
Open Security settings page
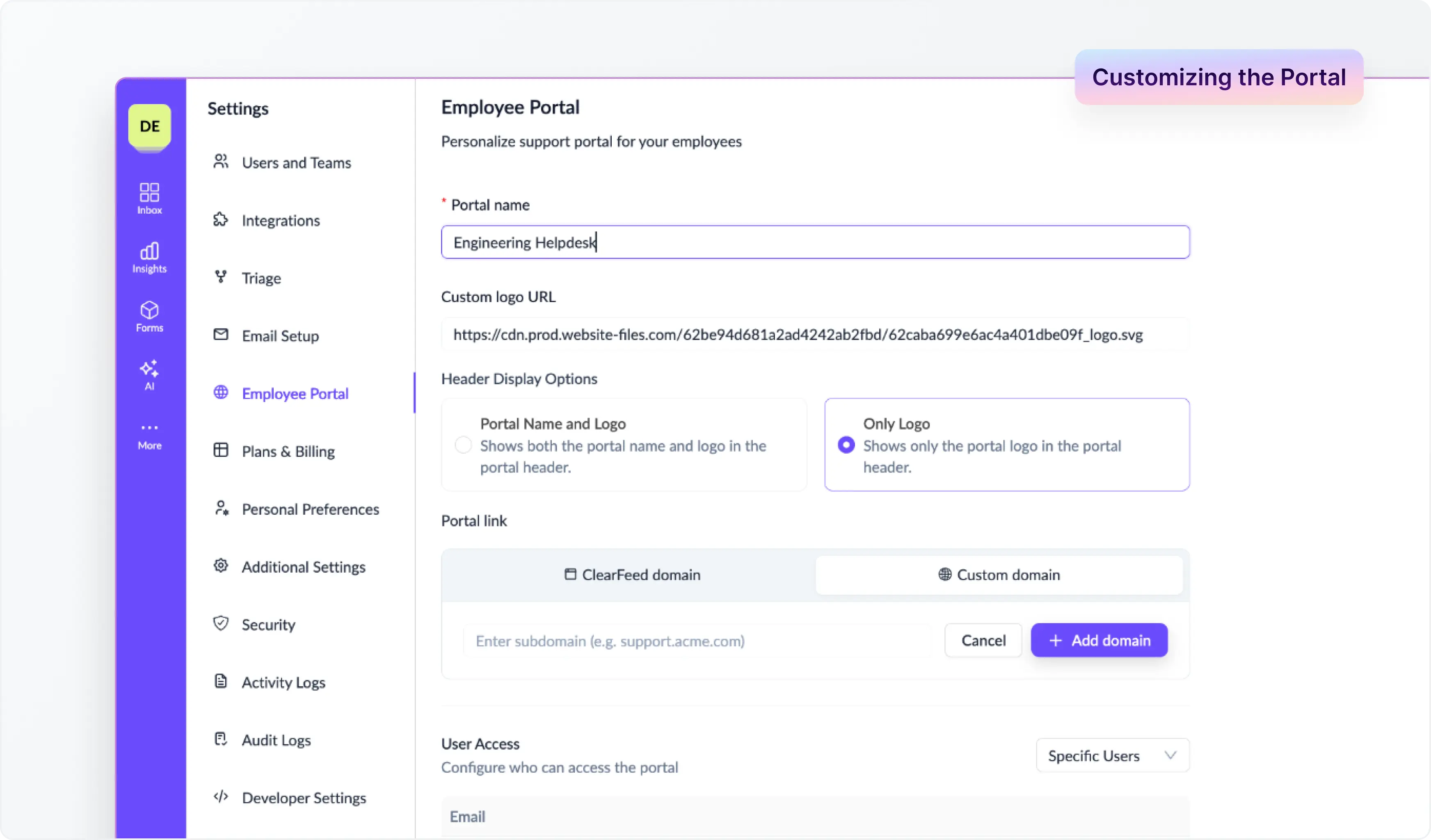point(268,625)
